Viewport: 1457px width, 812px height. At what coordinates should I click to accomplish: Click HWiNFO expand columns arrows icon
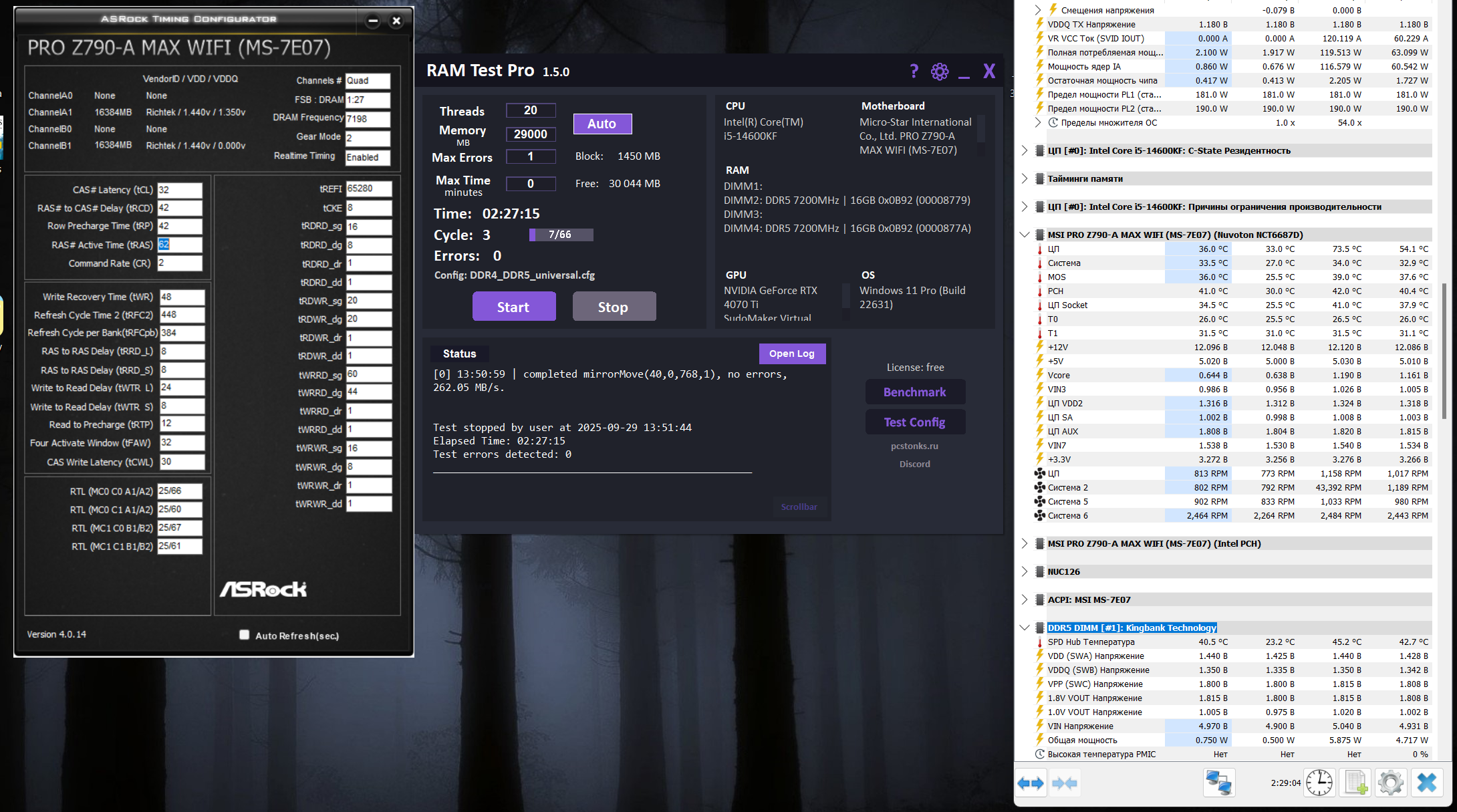point(1030,783)
